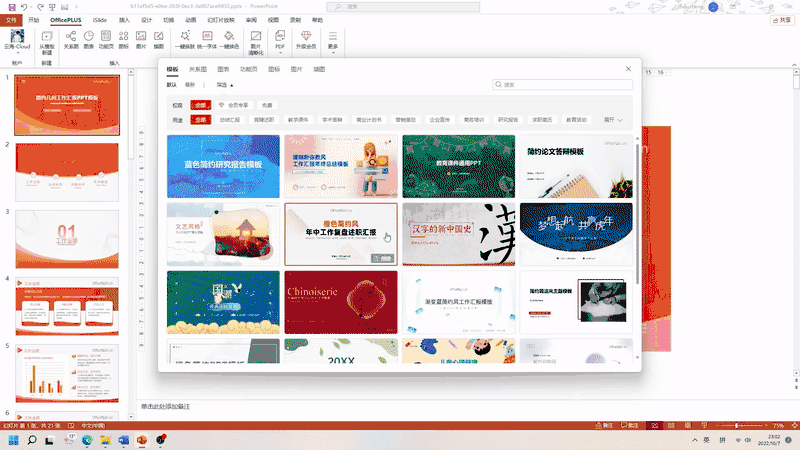Collapse the 筛选 filter panel

coord(224,85)
